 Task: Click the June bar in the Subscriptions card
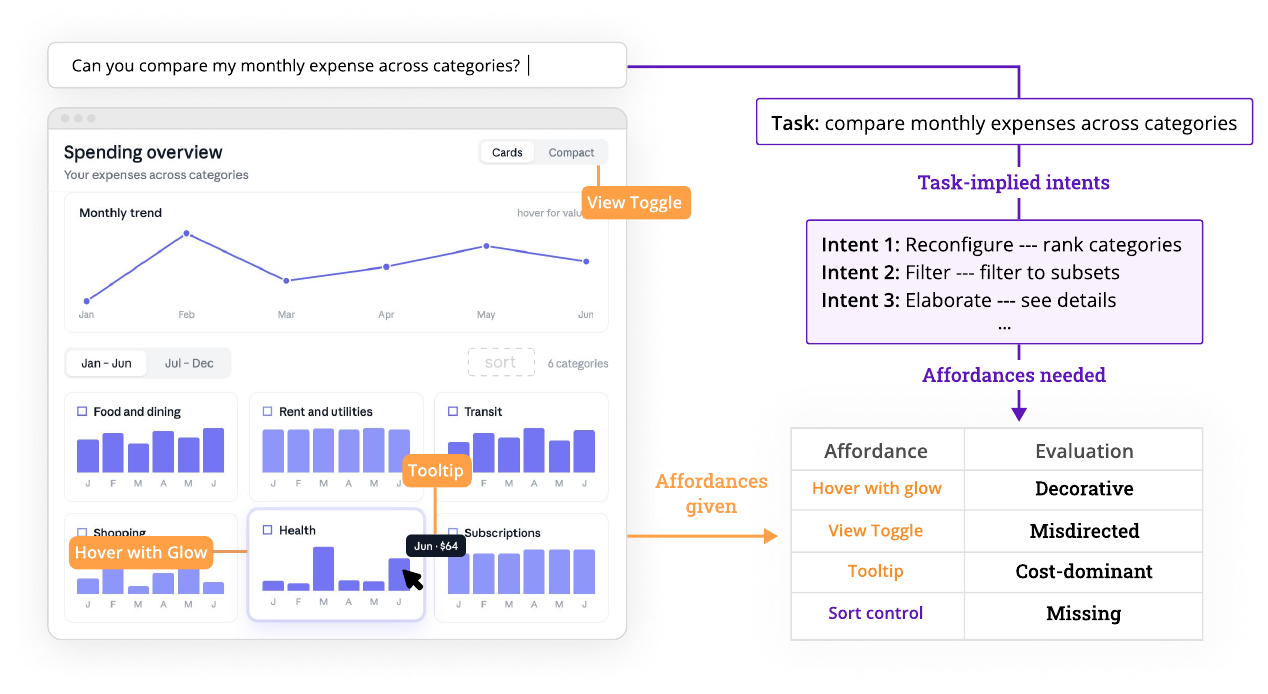point(584,572)
